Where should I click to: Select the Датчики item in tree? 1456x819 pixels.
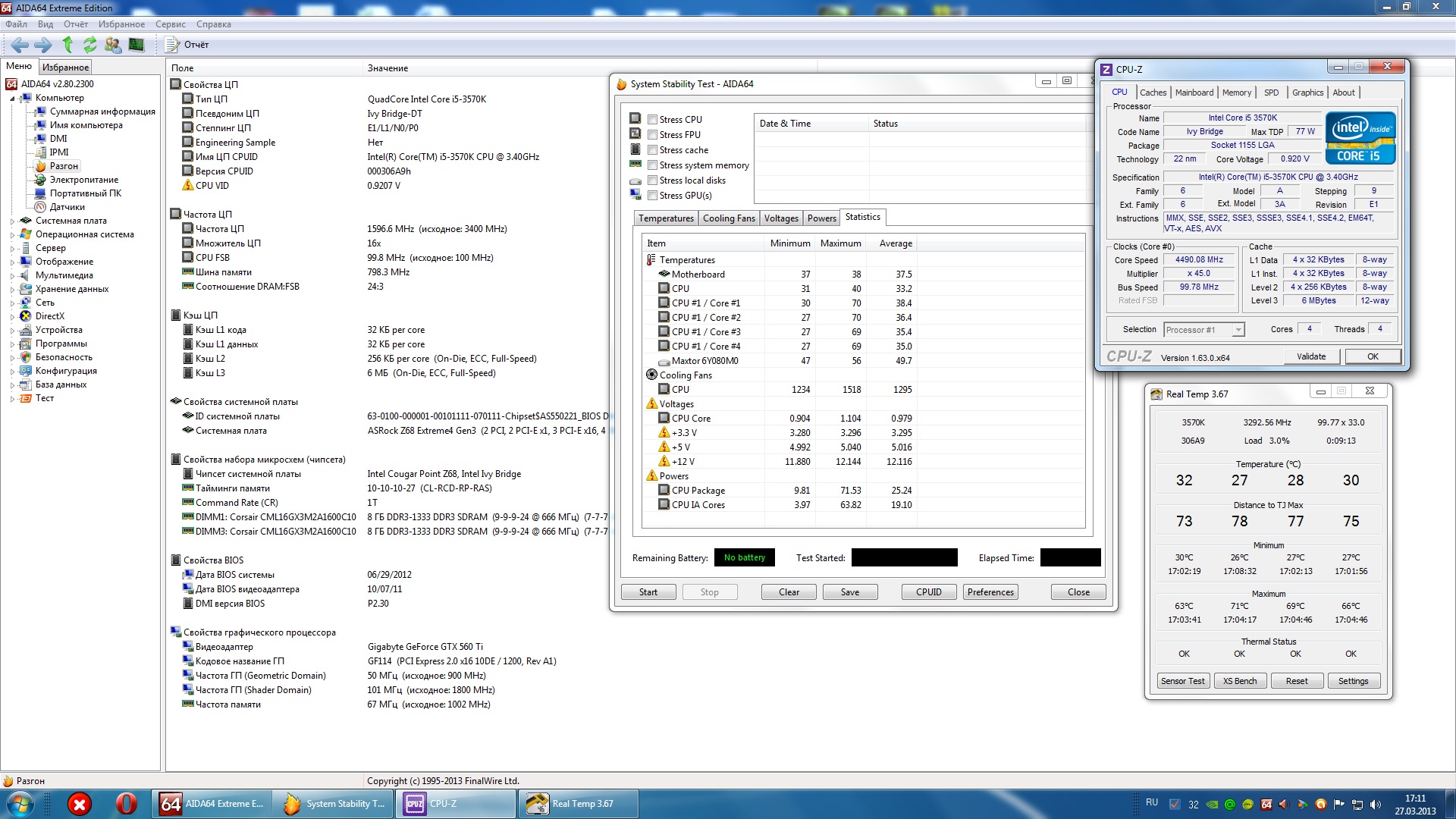(67, 207)
